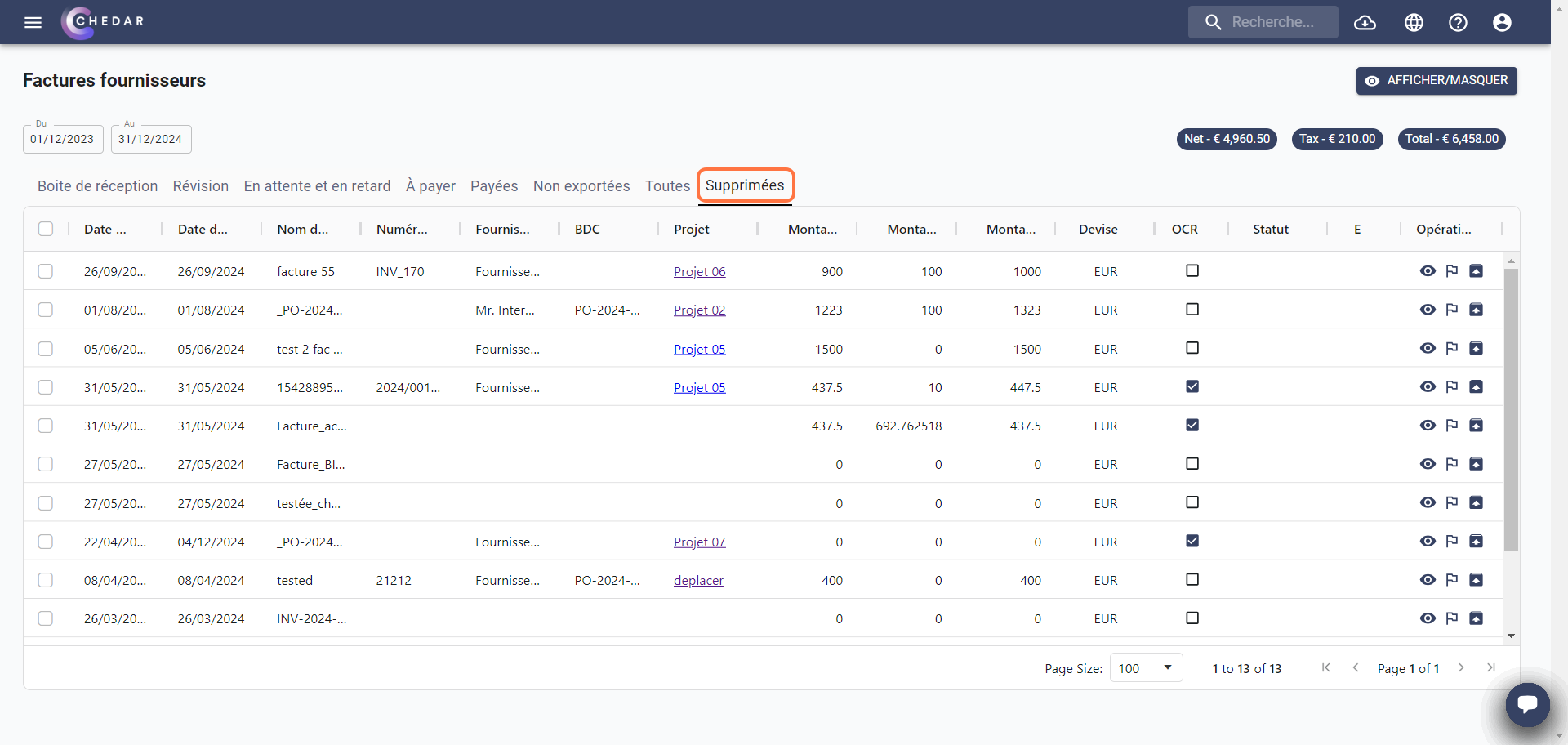
Task: Click the Total € 6,458.00 badge
Action: coord(1452,139)
